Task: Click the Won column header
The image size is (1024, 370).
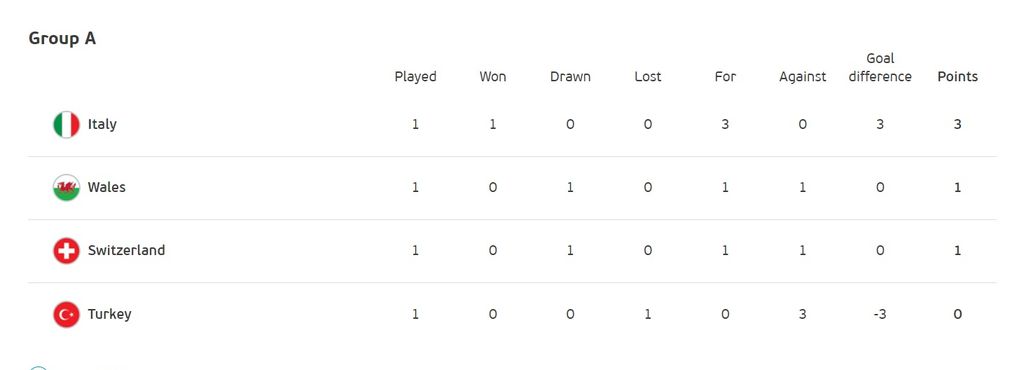Action: pyautogui.click(x=492, y=76)
